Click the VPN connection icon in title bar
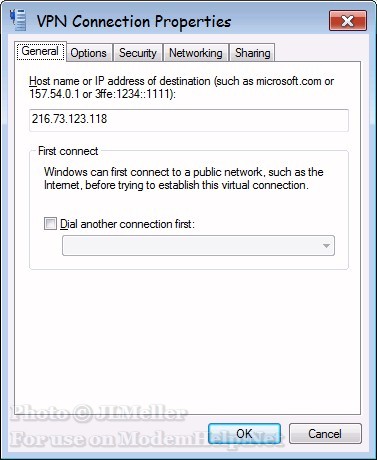Viewport: 377px width, 460px height. point(18,20)
